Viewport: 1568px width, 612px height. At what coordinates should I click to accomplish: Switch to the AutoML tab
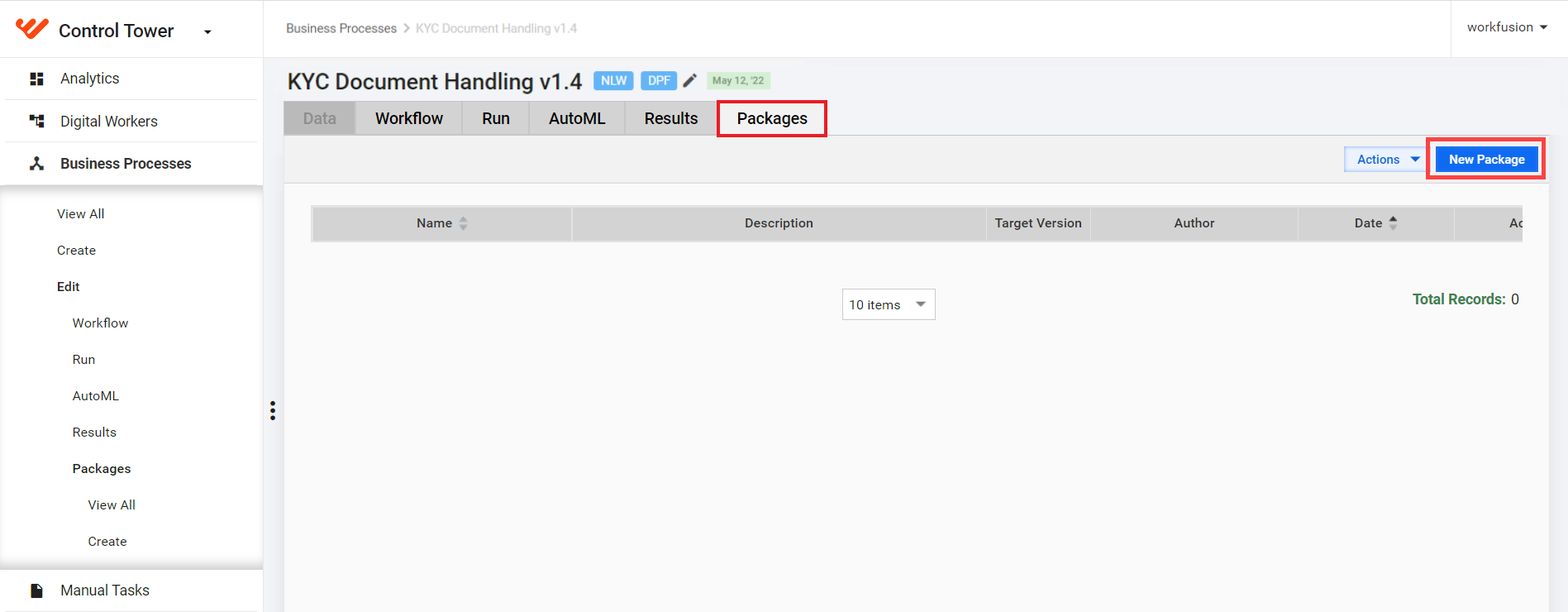pos(577,118)
